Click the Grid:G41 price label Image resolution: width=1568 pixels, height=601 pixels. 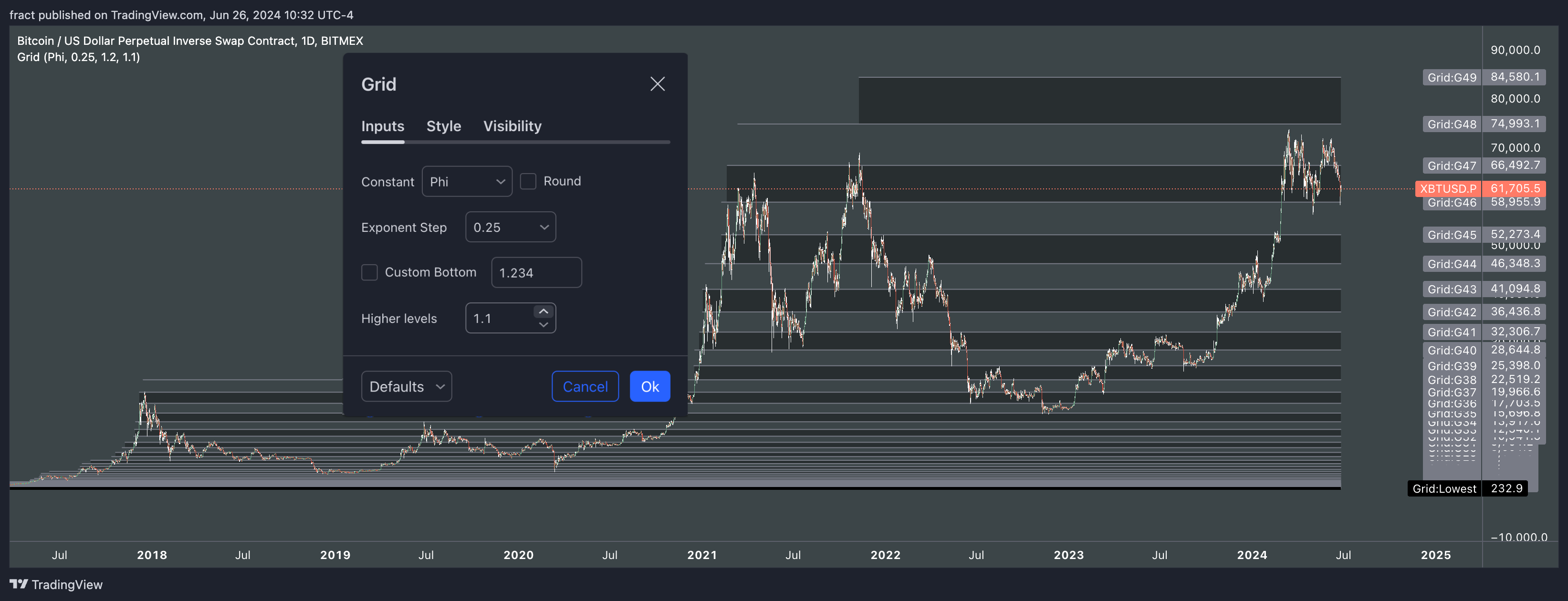(1452, 332)
